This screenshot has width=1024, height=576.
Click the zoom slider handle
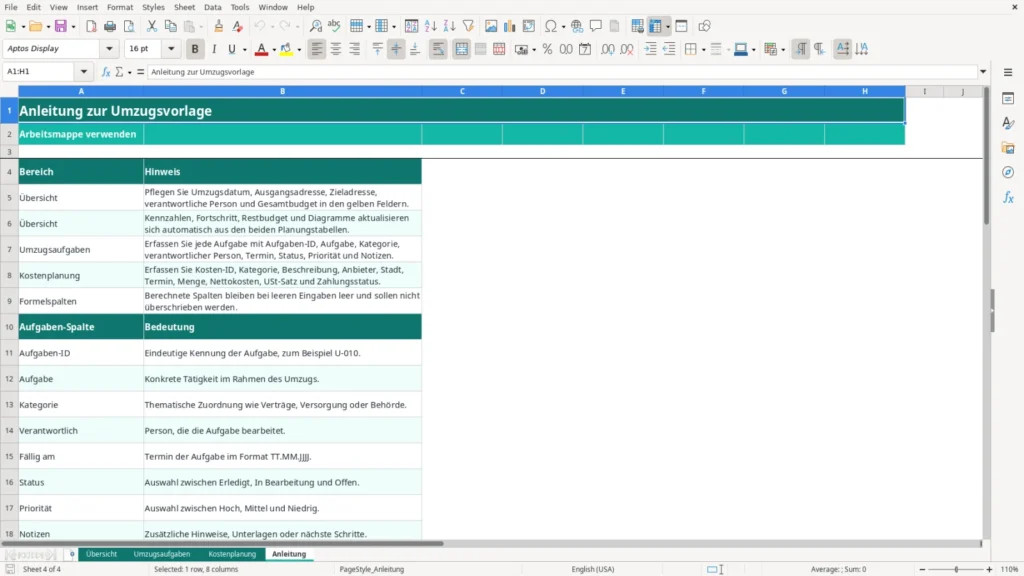point(957,569)
